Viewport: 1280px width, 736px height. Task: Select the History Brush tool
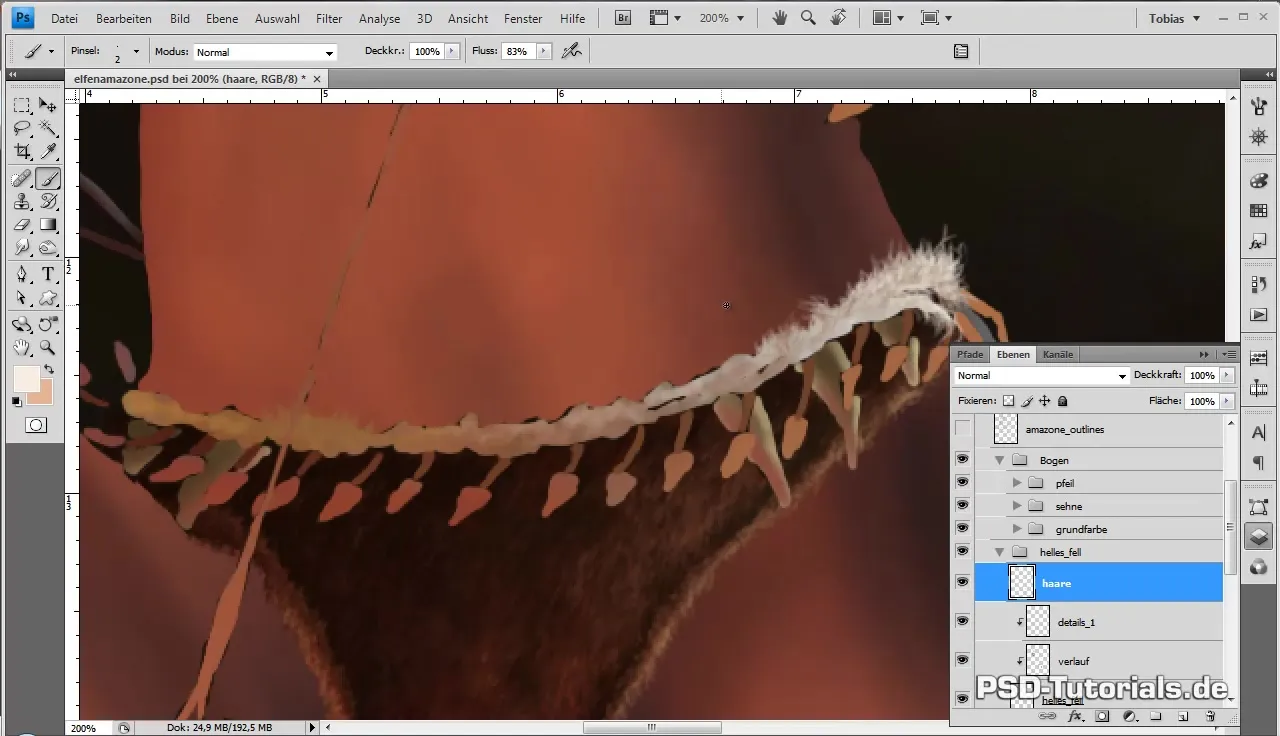[x=48, y=202]
